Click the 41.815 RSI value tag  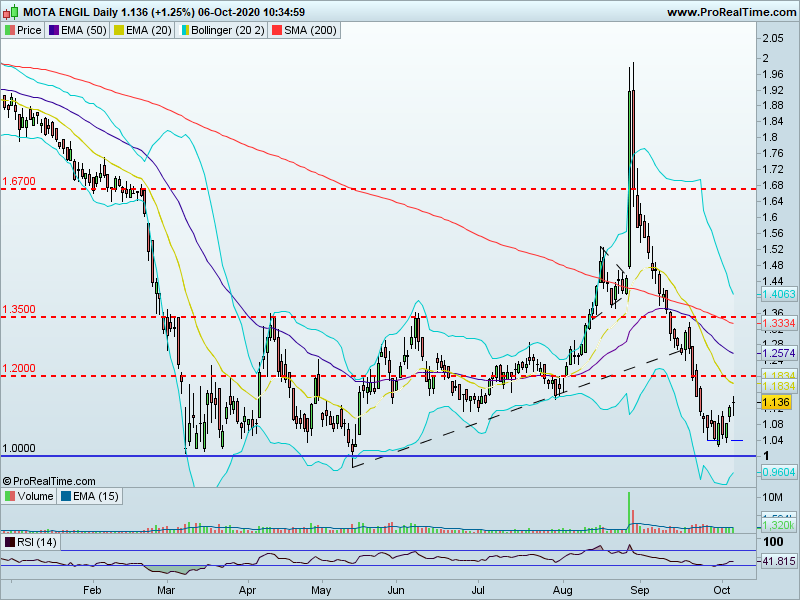[x=778, y=562]
